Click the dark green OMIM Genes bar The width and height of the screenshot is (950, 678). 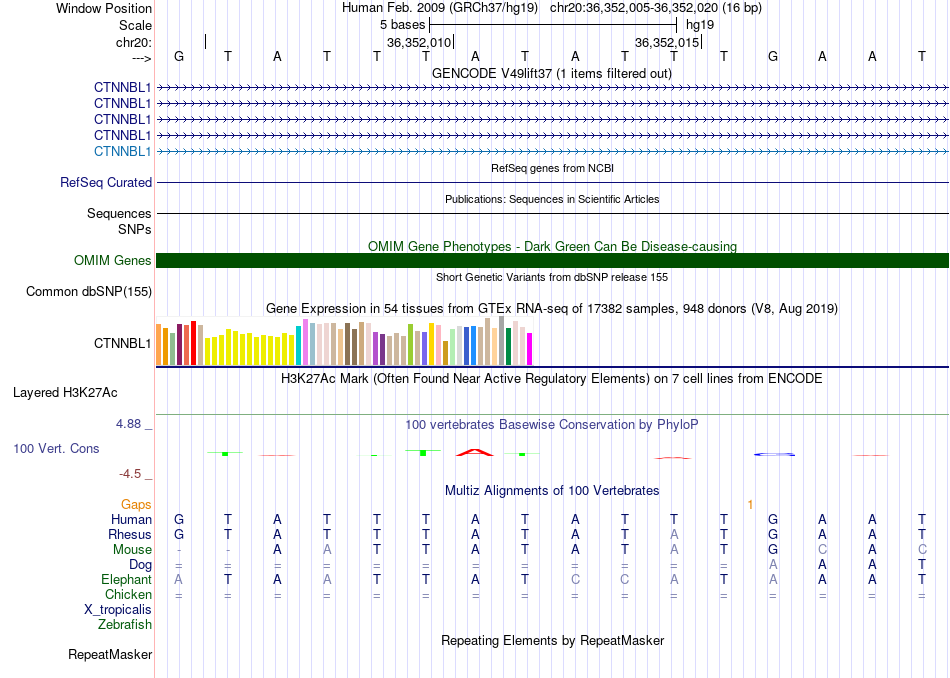552,261
